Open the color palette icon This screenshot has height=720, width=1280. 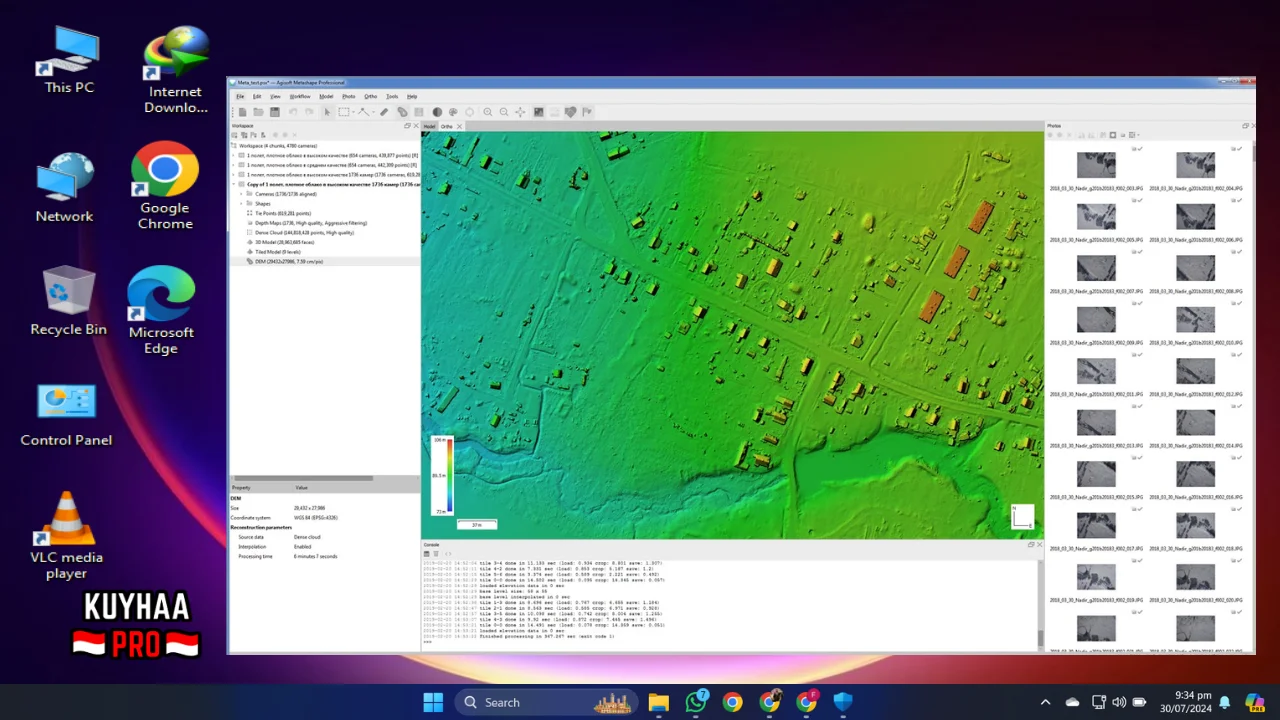pos(453,112)
